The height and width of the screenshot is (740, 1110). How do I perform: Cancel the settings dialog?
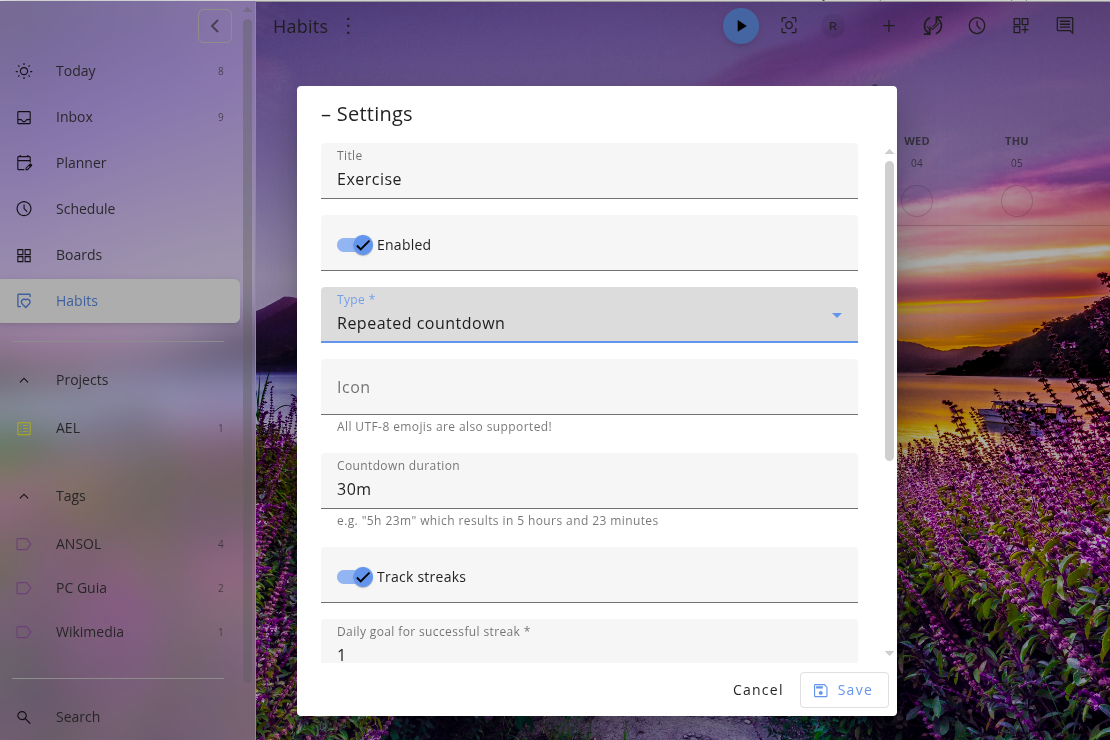(x=757, y=690)
